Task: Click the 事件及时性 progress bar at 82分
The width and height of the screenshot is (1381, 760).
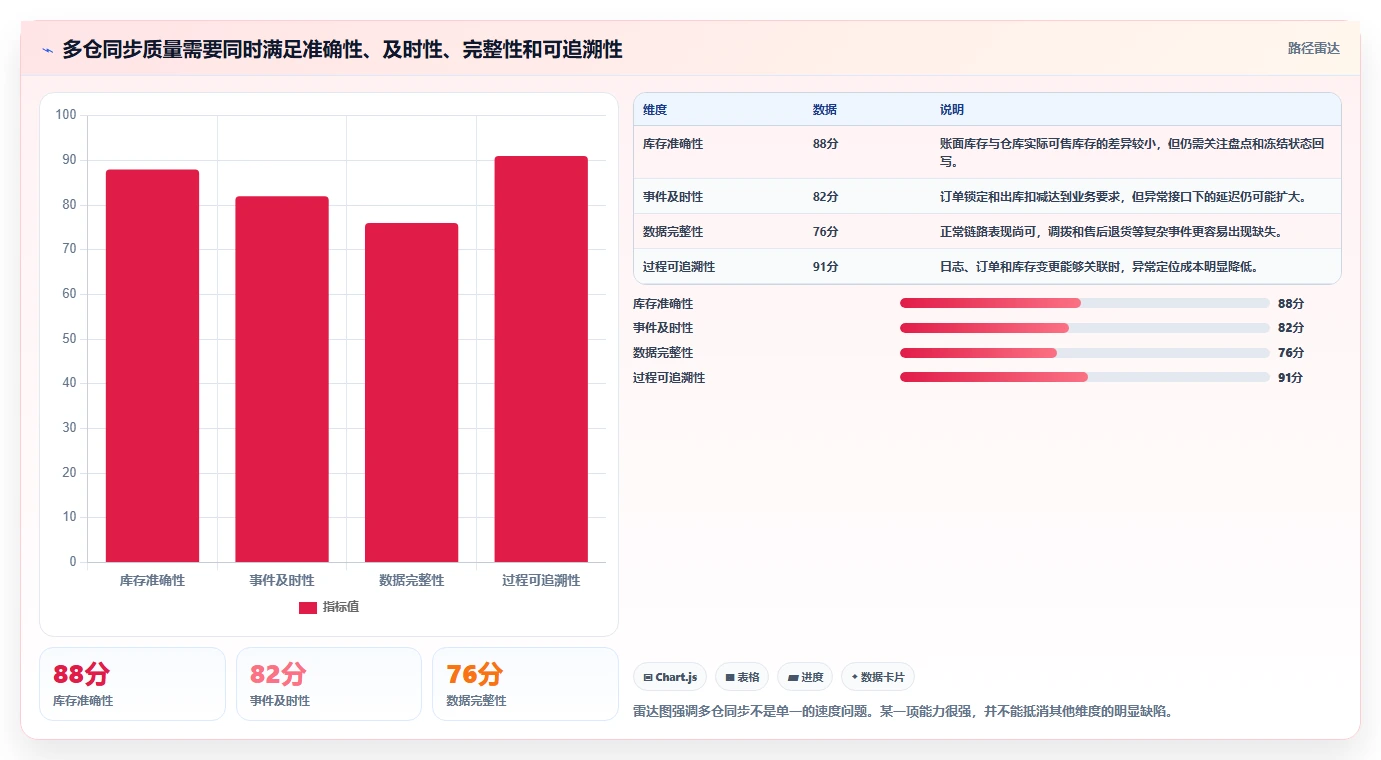Action: click(x=1085, y=328)
